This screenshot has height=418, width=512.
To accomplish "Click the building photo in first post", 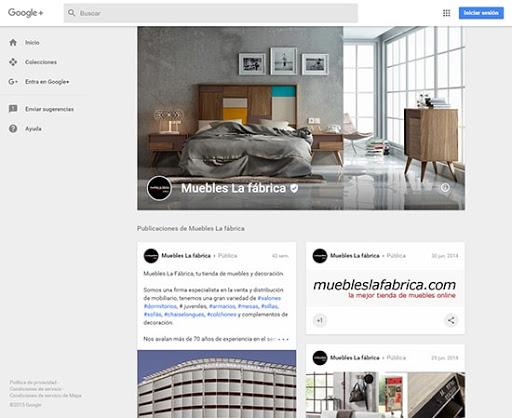I will [217, 384].
